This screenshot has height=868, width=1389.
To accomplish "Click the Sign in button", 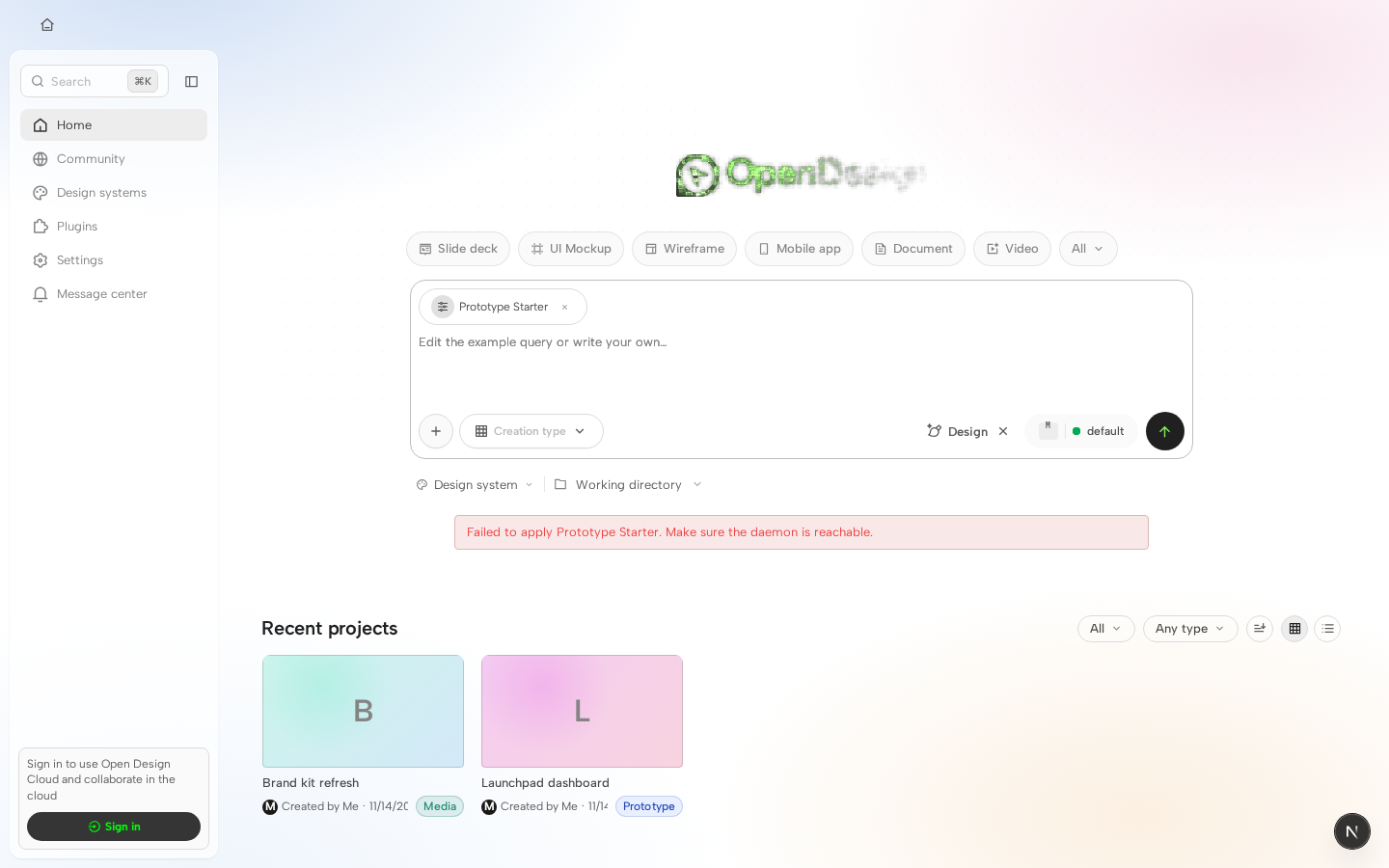I will 114,827.
